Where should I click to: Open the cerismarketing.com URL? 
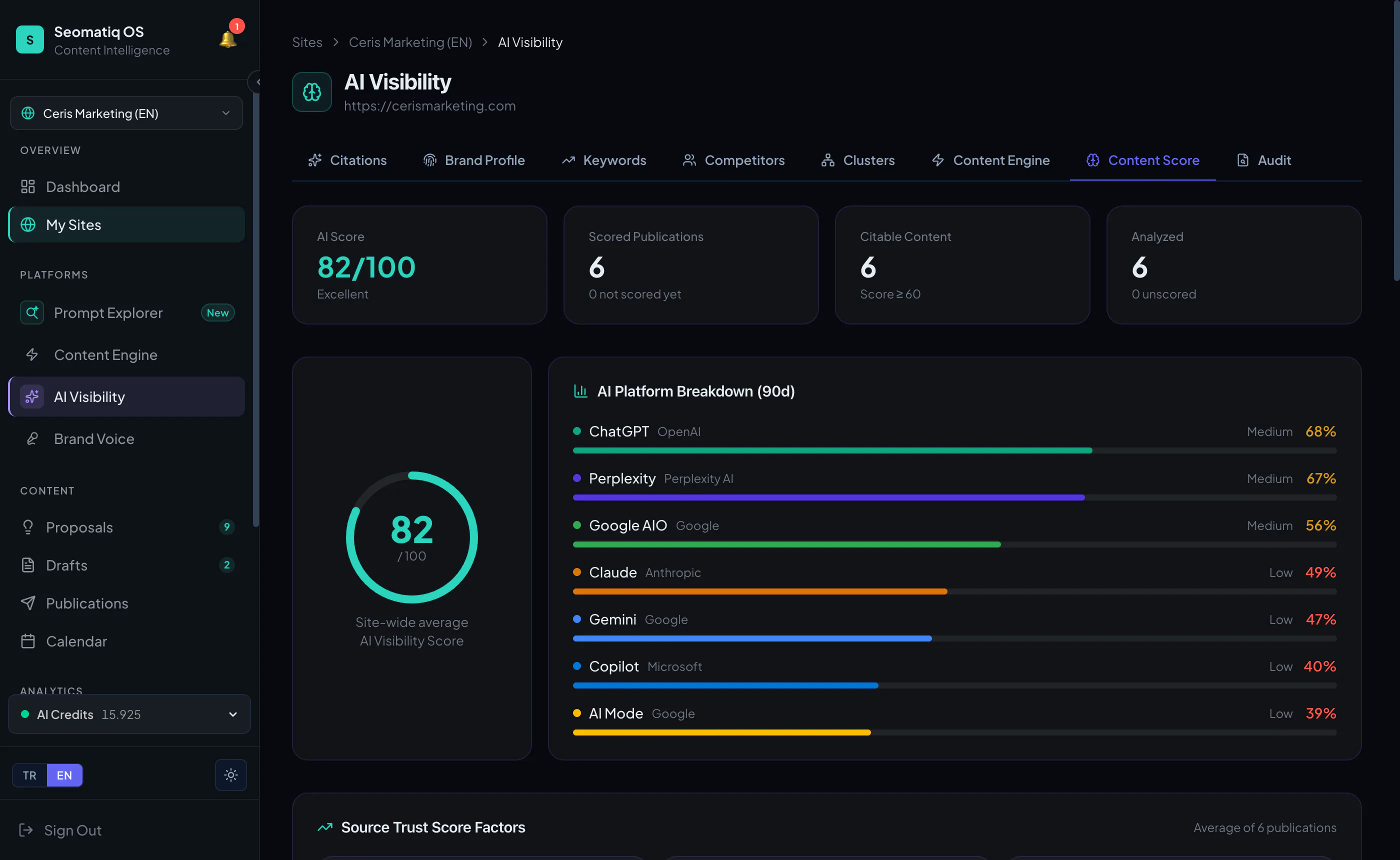point(430,106)
